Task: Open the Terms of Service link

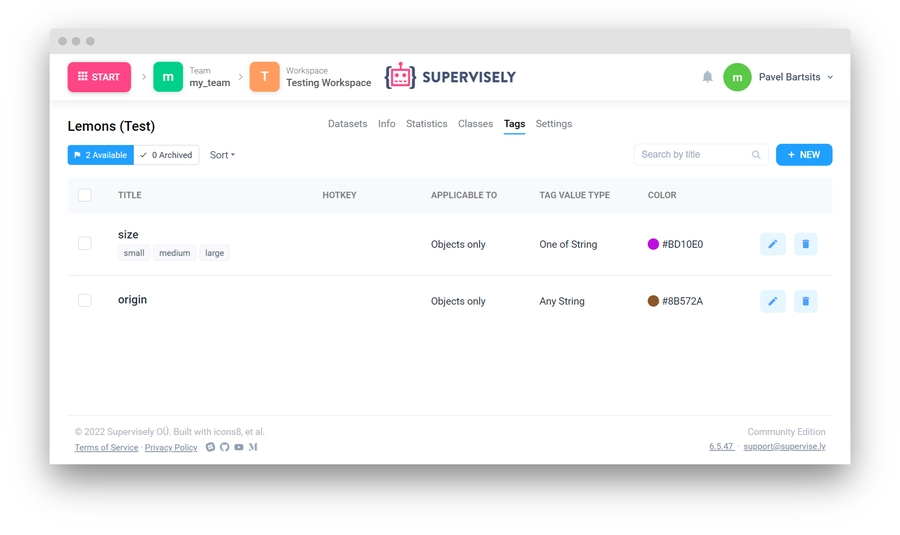Action: [106, 448]
